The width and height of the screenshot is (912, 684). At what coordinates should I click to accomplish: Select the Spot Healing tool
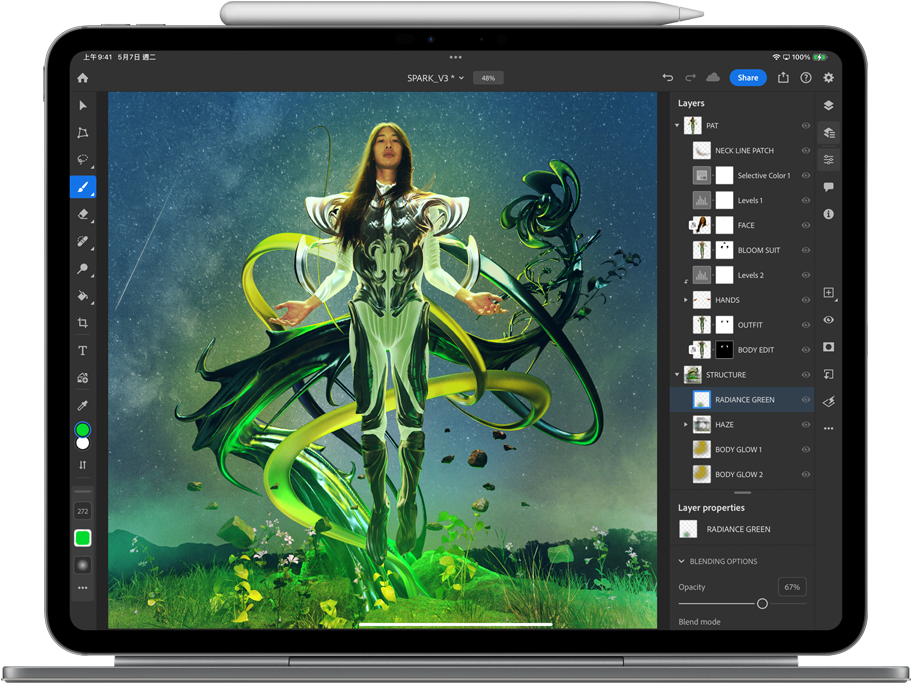pyautogui.click(x=83, y=241)
